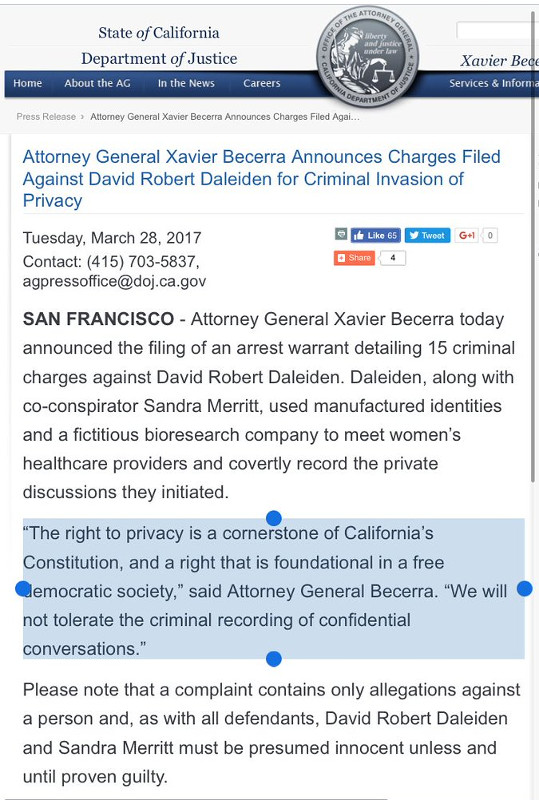Open the About the AG menu
The image size is (539, 800).
pos(97,83)
